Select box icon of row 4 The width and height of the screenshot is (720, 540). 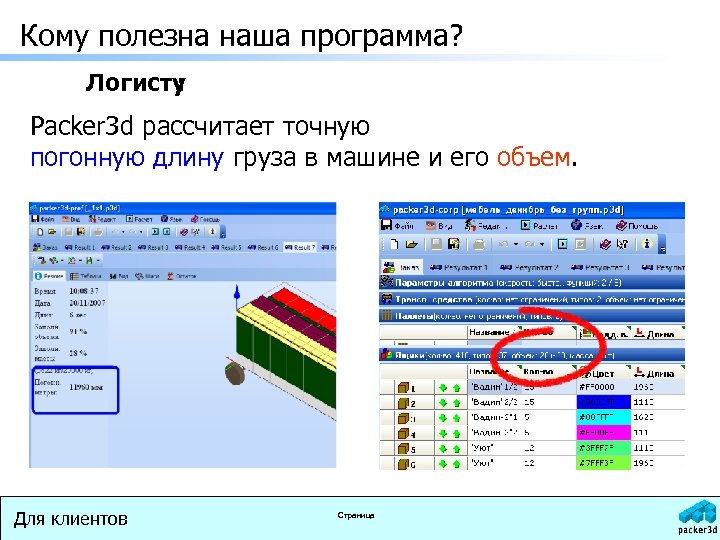pyautogui.click(x=404, y=433)
